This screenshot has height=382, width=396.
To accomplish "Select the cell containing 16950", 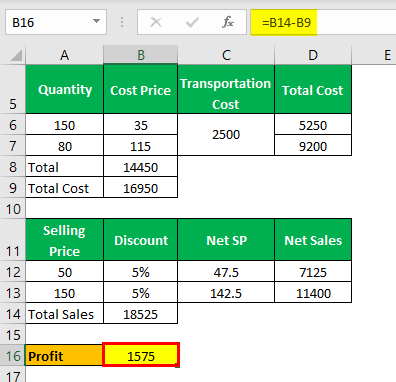I will (140, 188).
